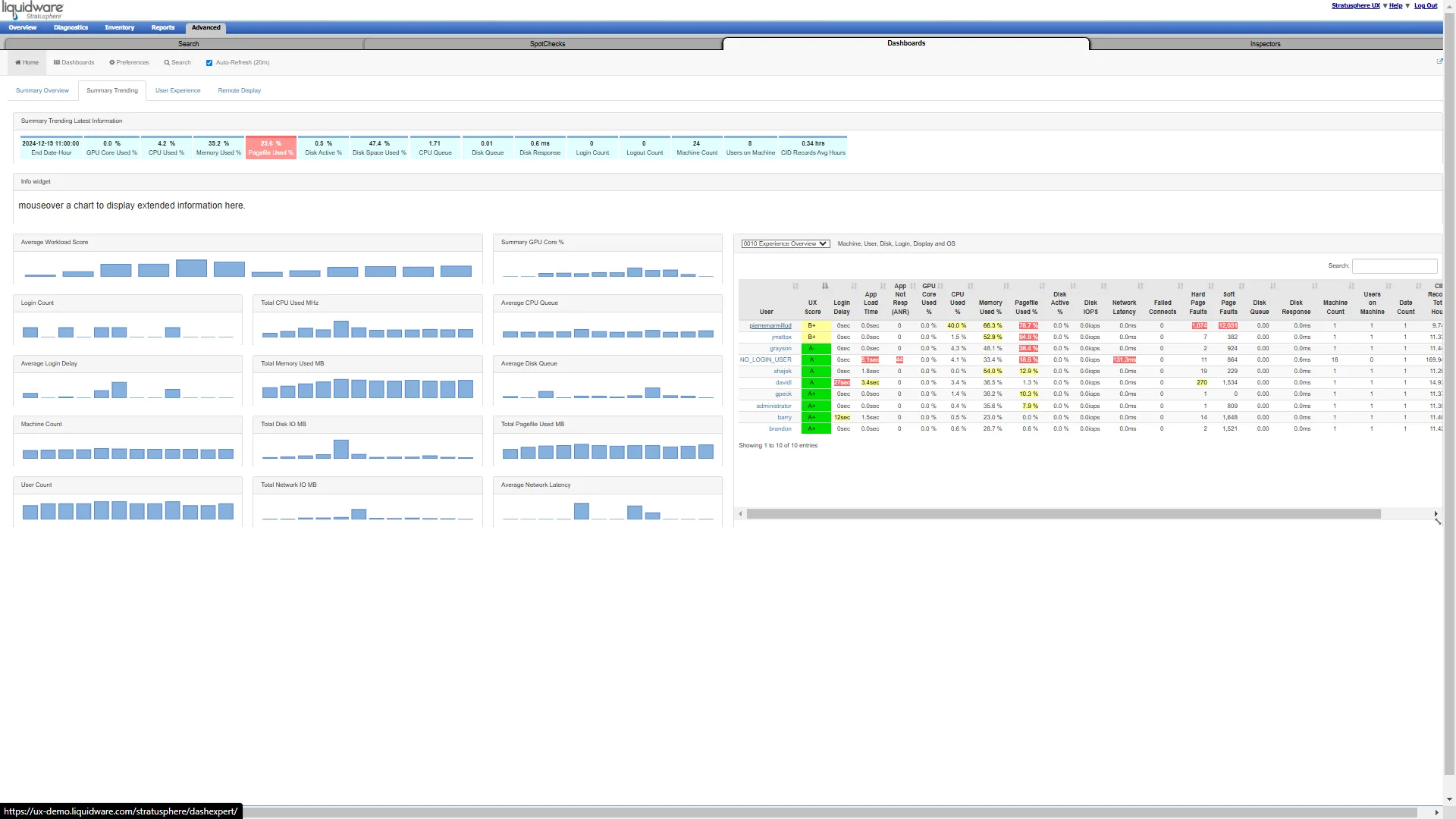Click the Log Out link

click(x=1426, y=5)
